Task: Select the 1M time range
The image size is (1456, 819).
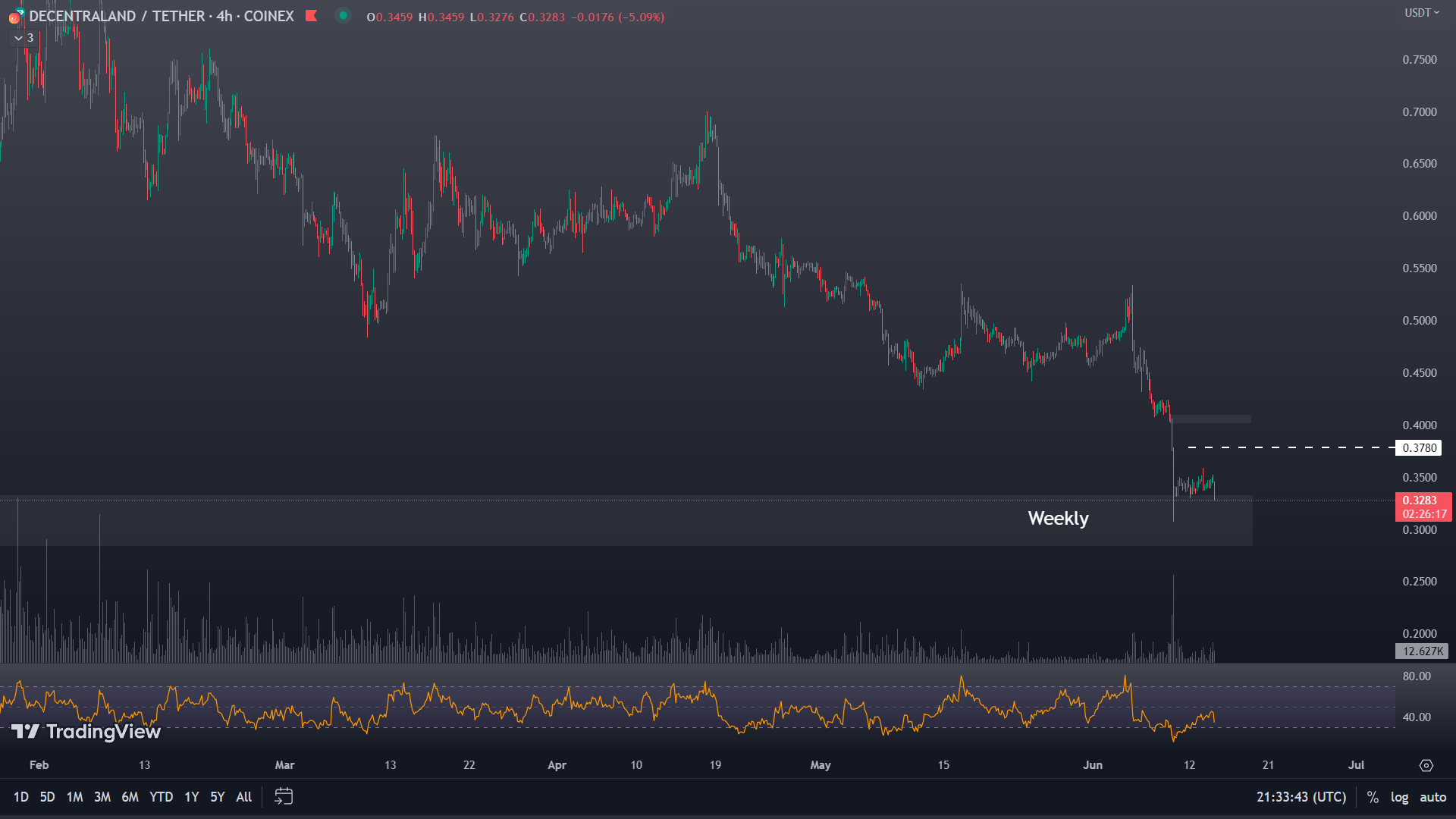Action: click(75, 797)
